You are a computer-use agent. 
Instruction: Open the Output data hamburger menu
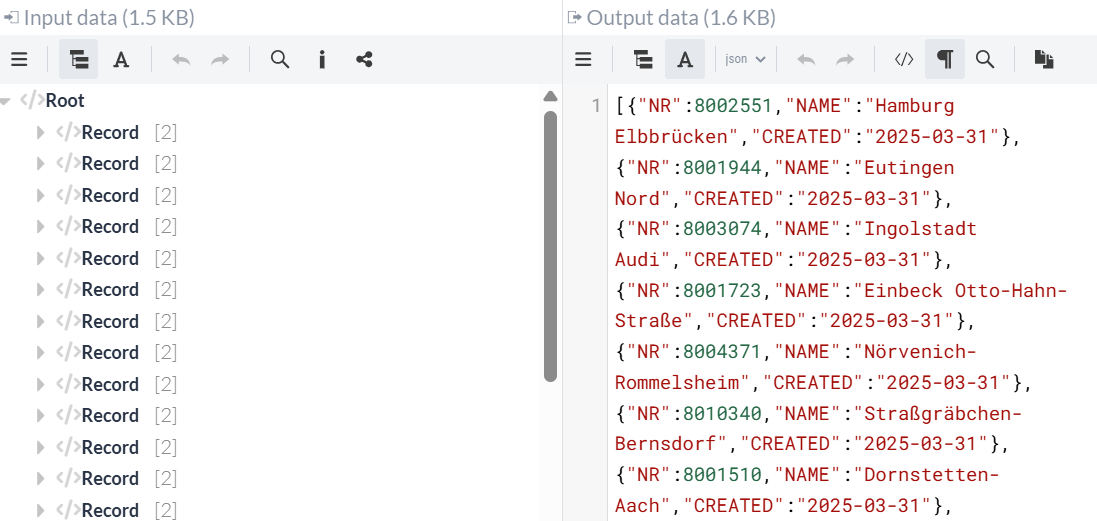584,60
